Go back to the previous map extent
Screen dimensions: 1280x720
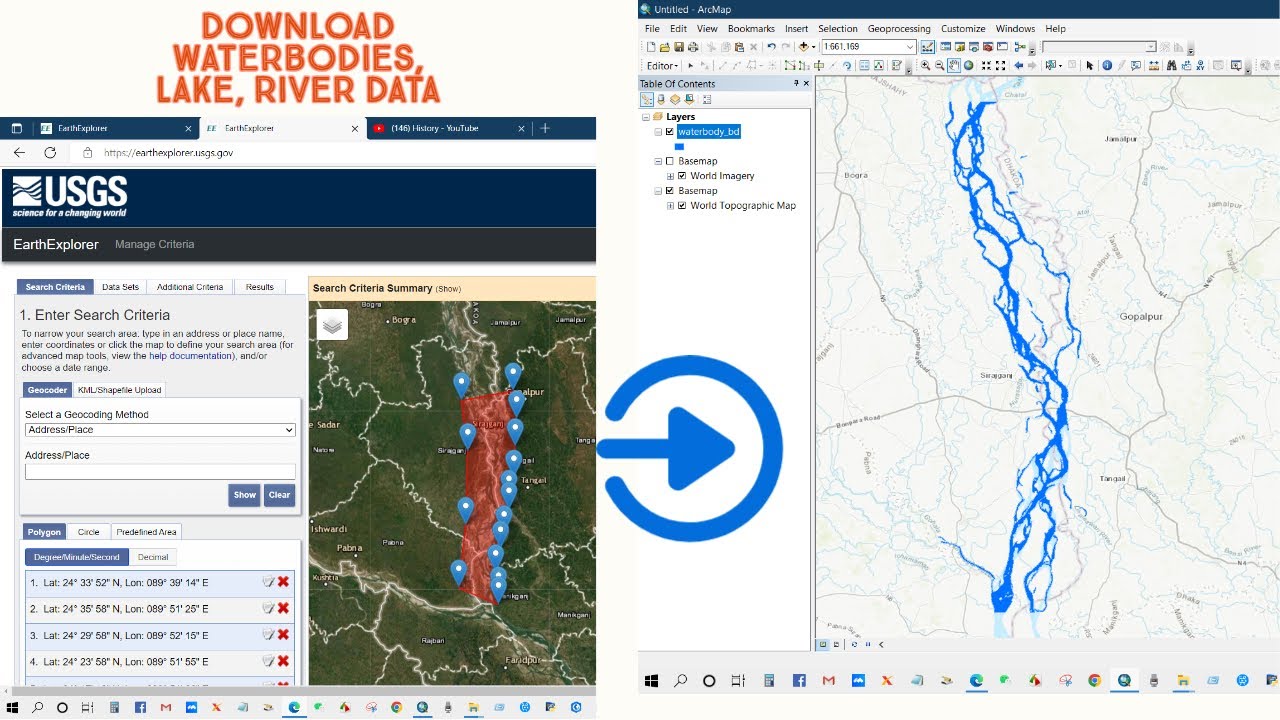pyautogui.click(x=1019, y=66)
